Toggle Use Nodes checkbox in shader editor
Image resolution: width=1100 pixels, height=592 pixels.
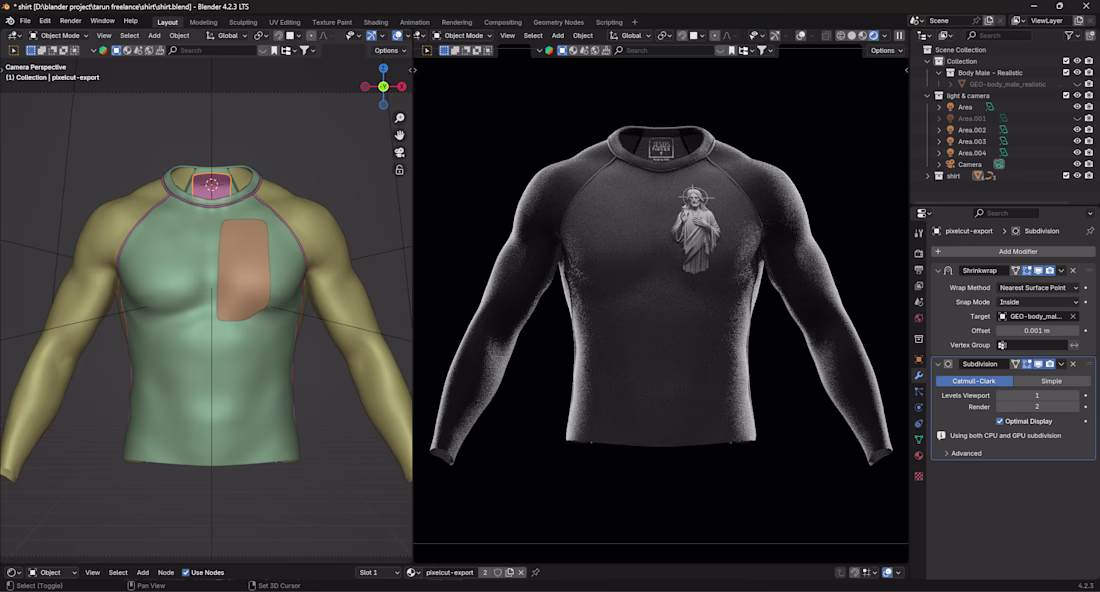[x=186, y=572]
